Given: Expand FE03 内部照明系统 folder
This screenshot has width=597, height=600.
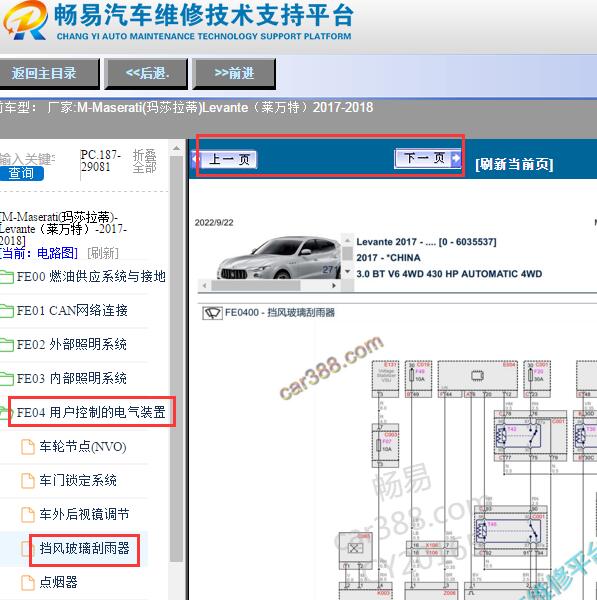Looking at the screenshot, I should (x=72, y=378).
